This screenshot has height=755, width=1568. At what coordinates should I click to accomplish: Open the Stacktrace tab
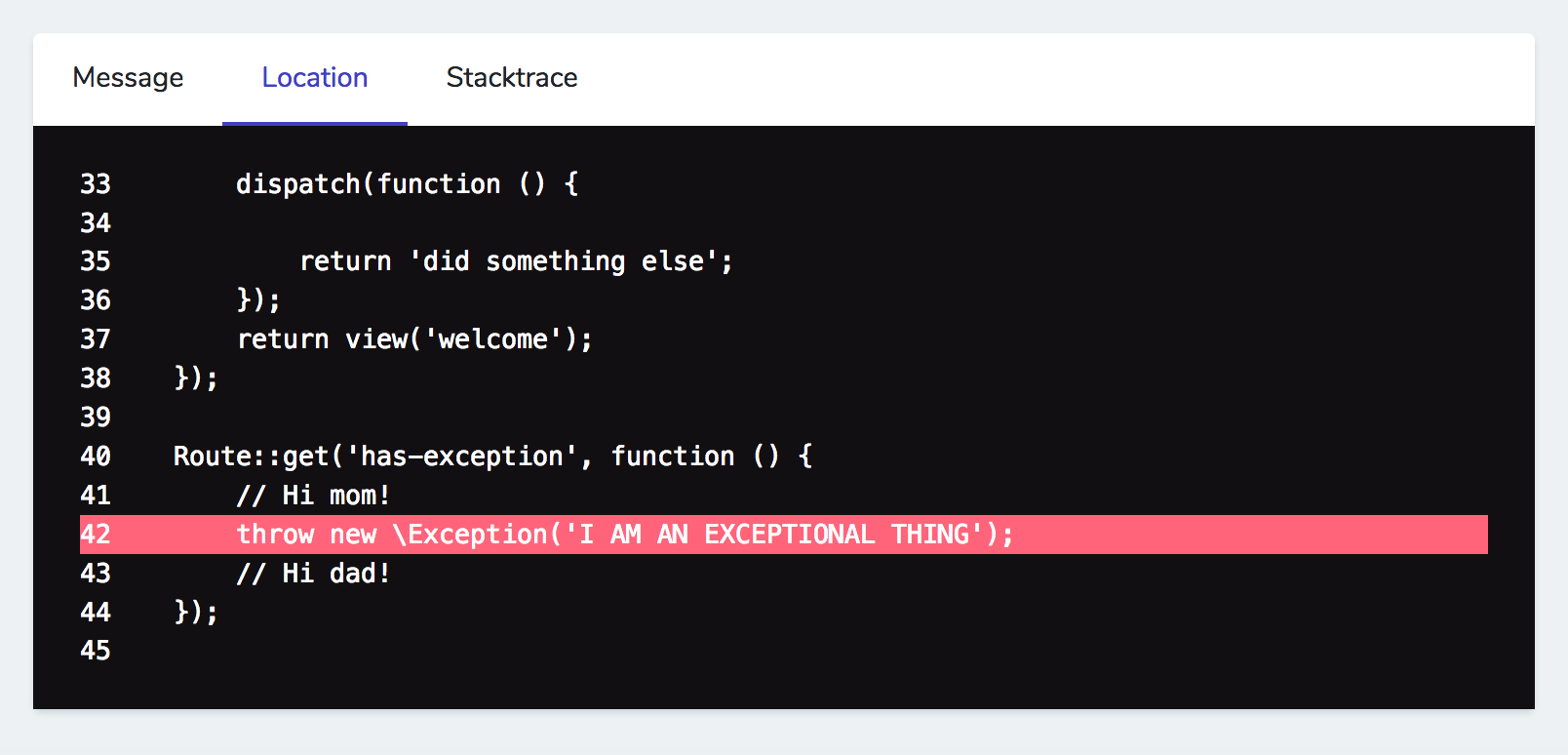click(x=511, y=78)
